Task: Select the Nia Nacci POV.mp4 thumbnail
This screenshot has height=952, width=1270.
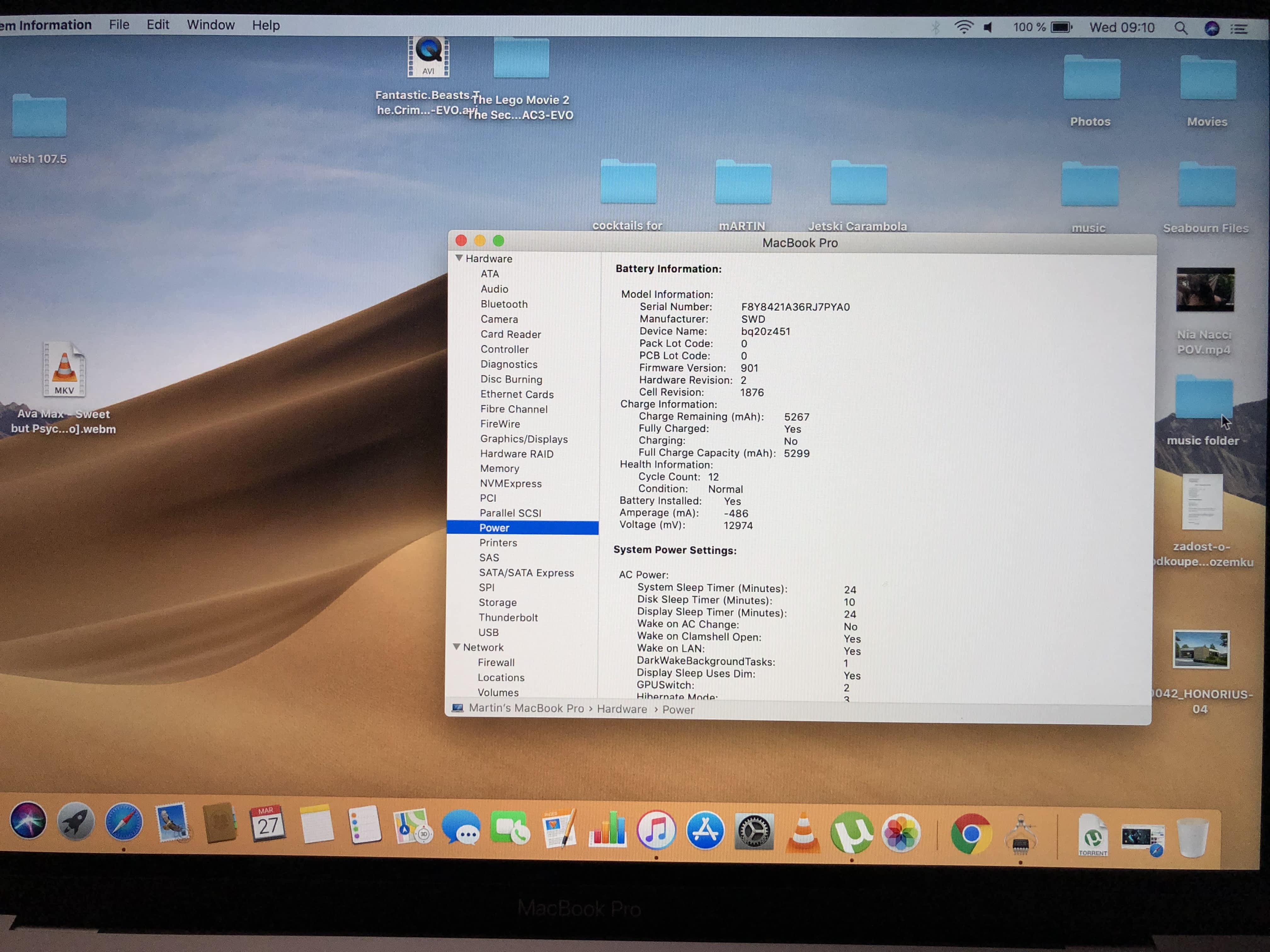Action: (x=1204, y=290)
